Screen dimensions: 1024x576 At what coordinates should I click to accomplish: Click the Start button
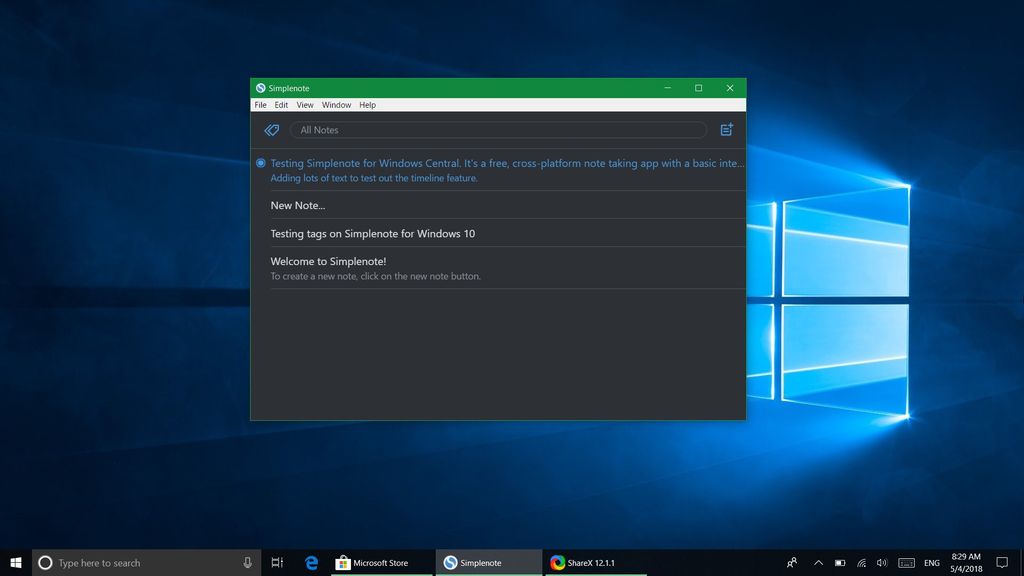(x=15, y=562)
